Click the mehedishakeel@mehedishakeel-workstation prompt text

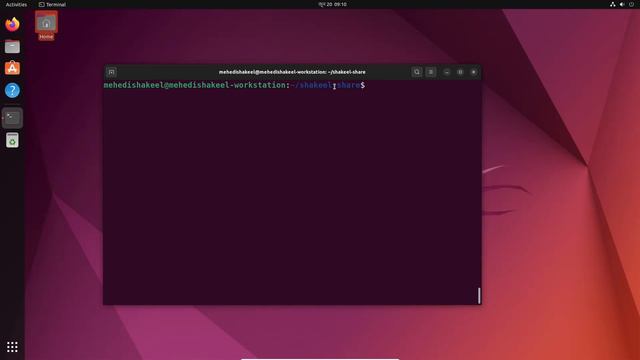pyautogui.click(x=195, y=85)
